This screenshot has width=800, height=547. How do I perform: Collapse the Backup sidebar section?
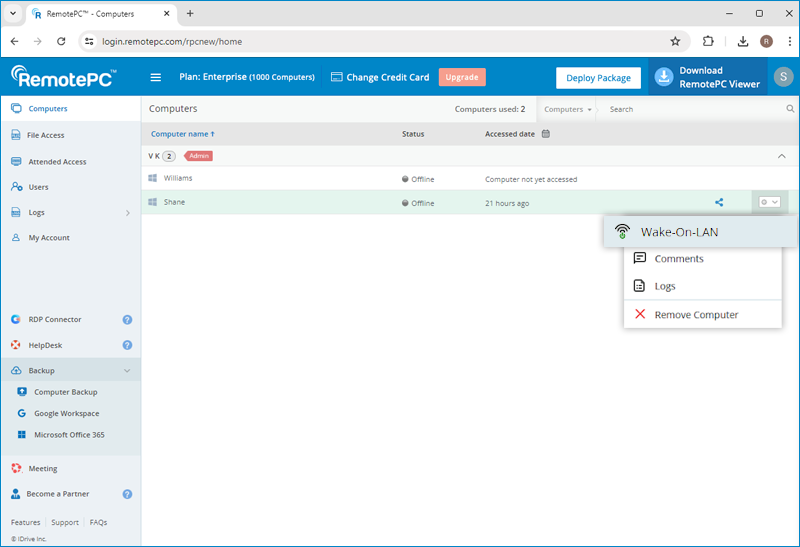127,371
